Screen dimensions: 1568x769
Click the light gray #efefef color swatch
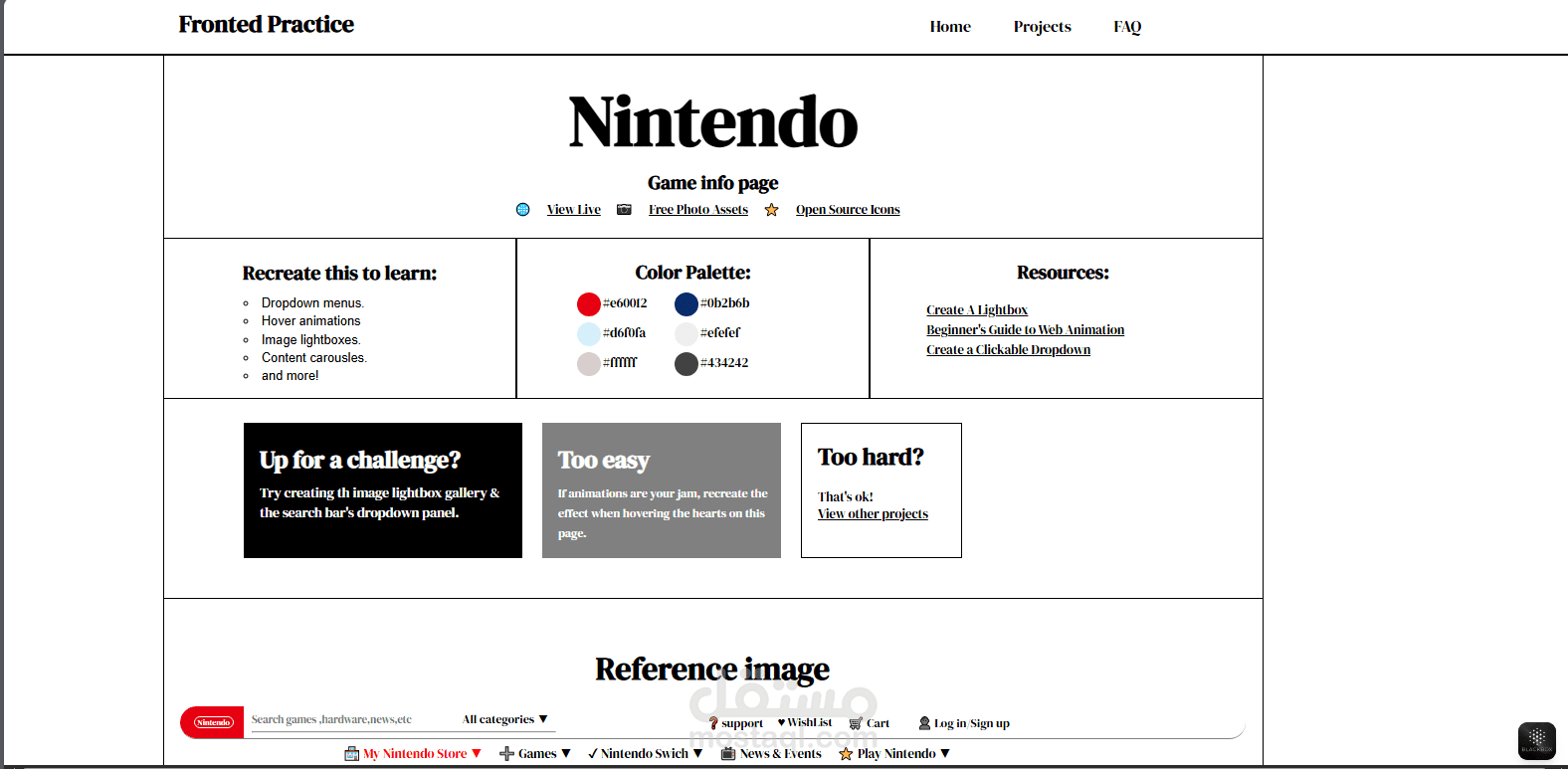click(686, 333)
